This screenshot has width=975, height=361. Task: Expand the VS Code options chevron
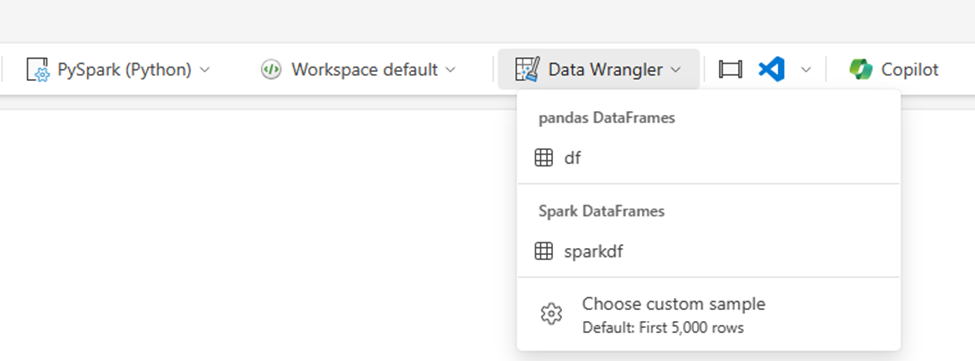click(x=806, y=70)
